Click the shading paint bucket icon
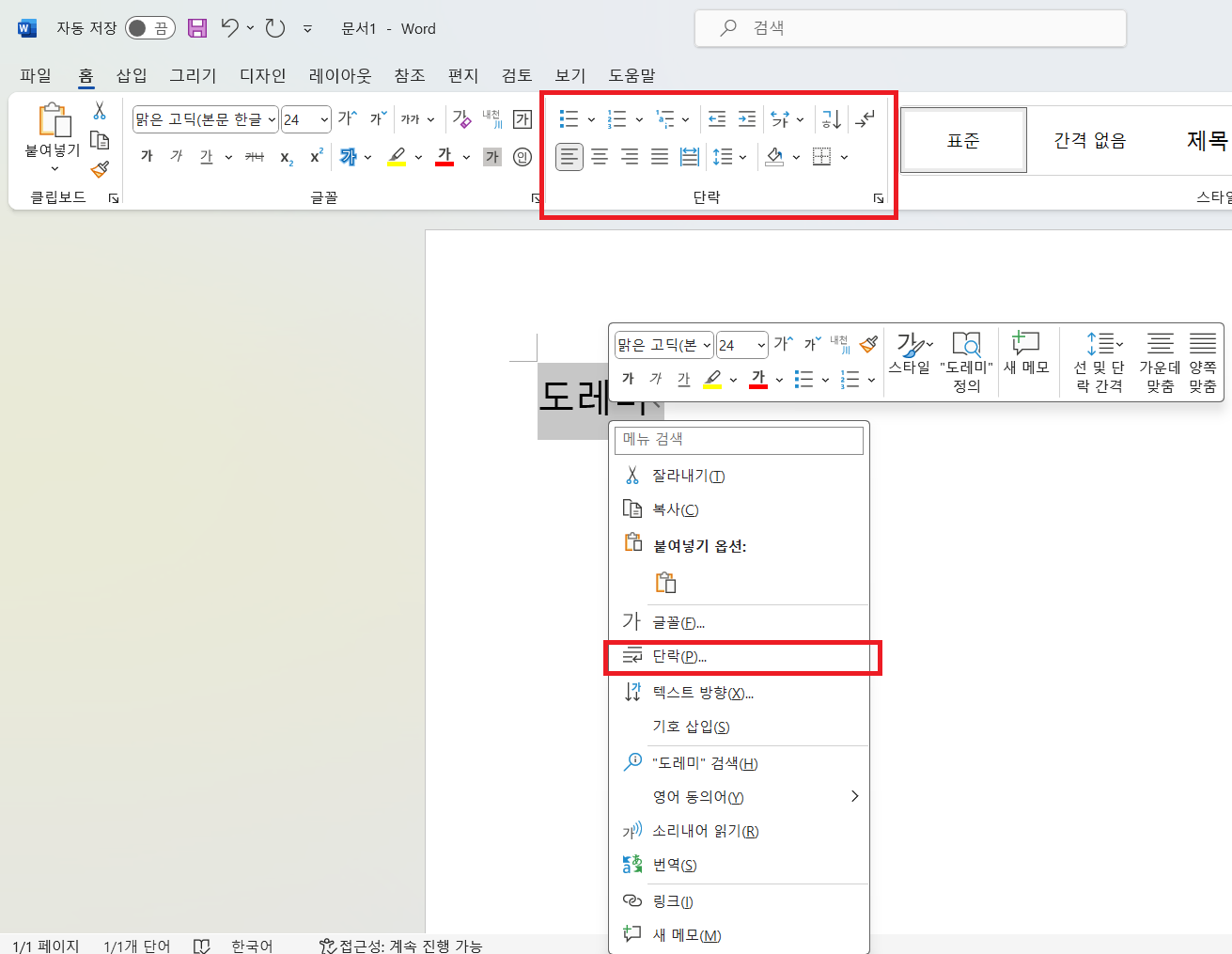Image resolution: width=1232 pixels, height=954 pixels. (x=774, y=157)
